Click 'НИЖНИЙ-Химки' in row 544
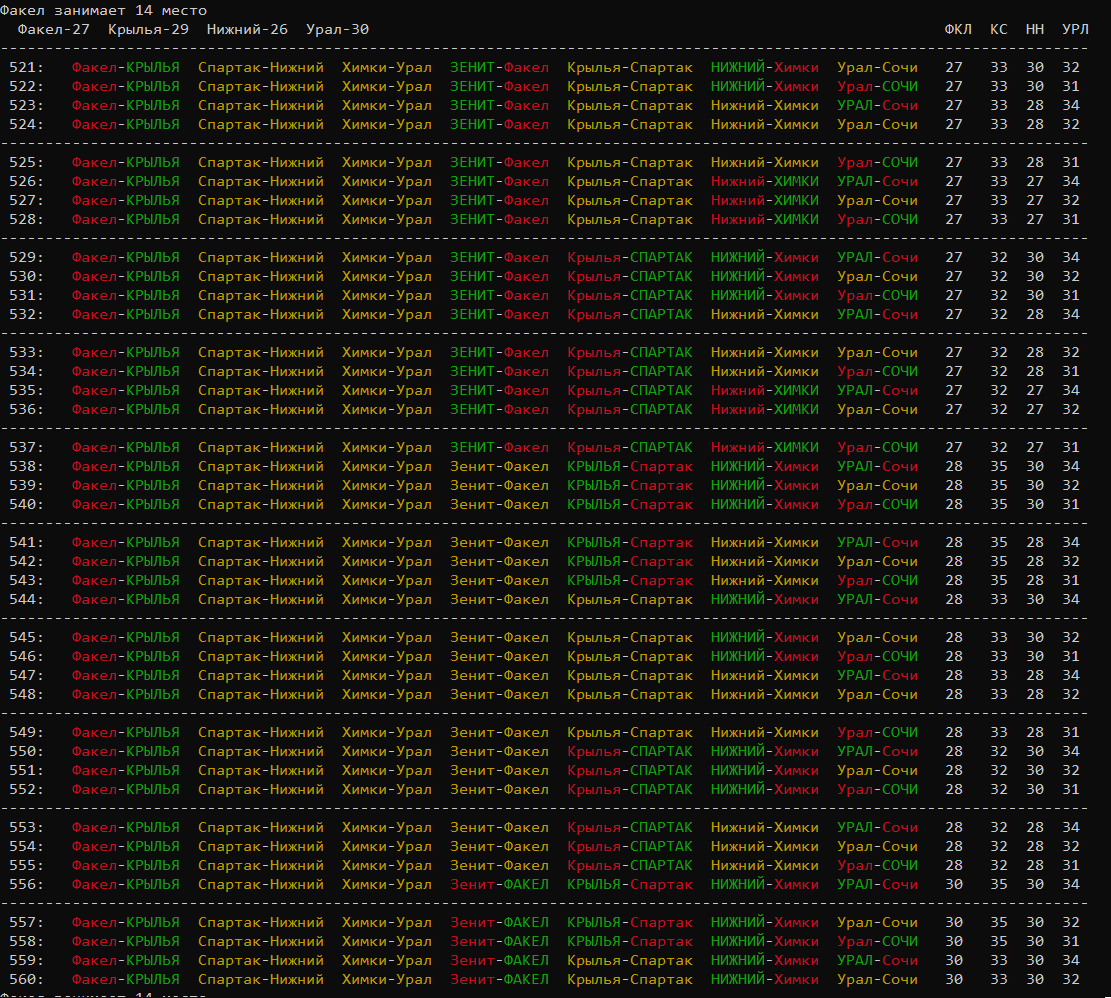Viewport: 1111px width, 998px height. coord(765,600)
